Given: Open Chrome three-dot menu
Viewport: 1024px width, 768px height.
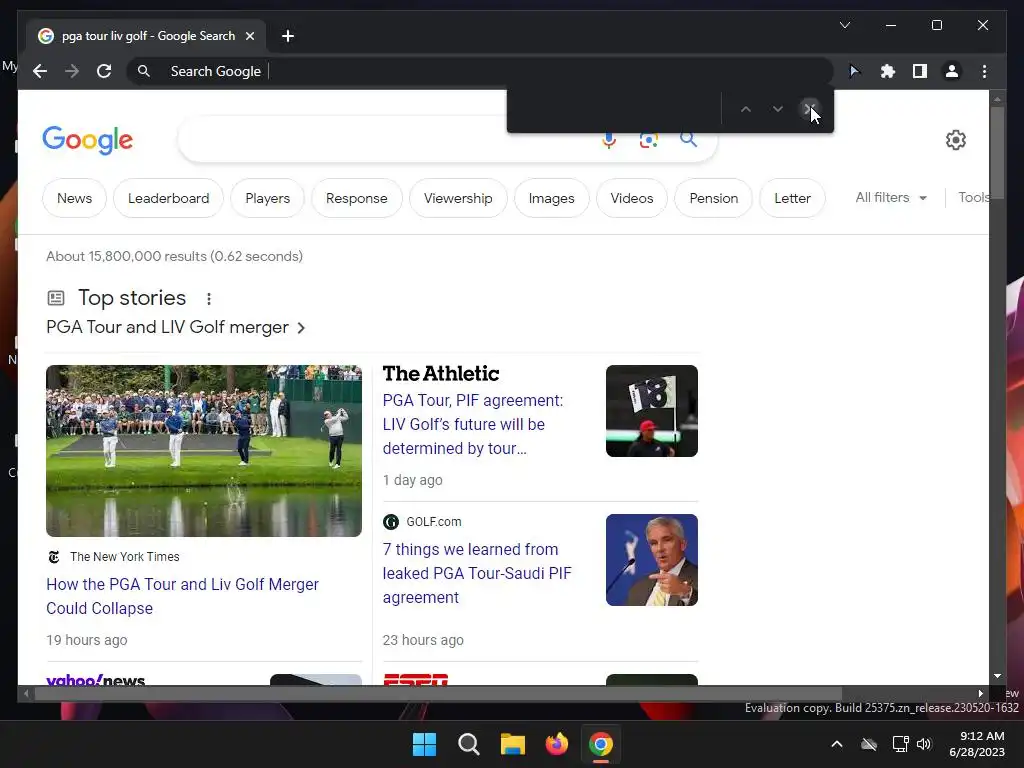Looking at the screenshot, I should [x=984, y=71].
